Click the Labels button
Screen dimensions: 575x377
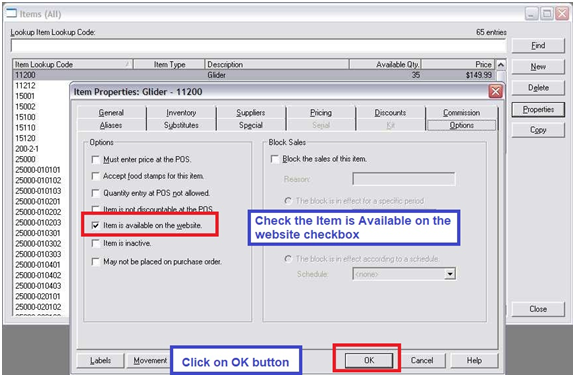(x=100, y=360)
